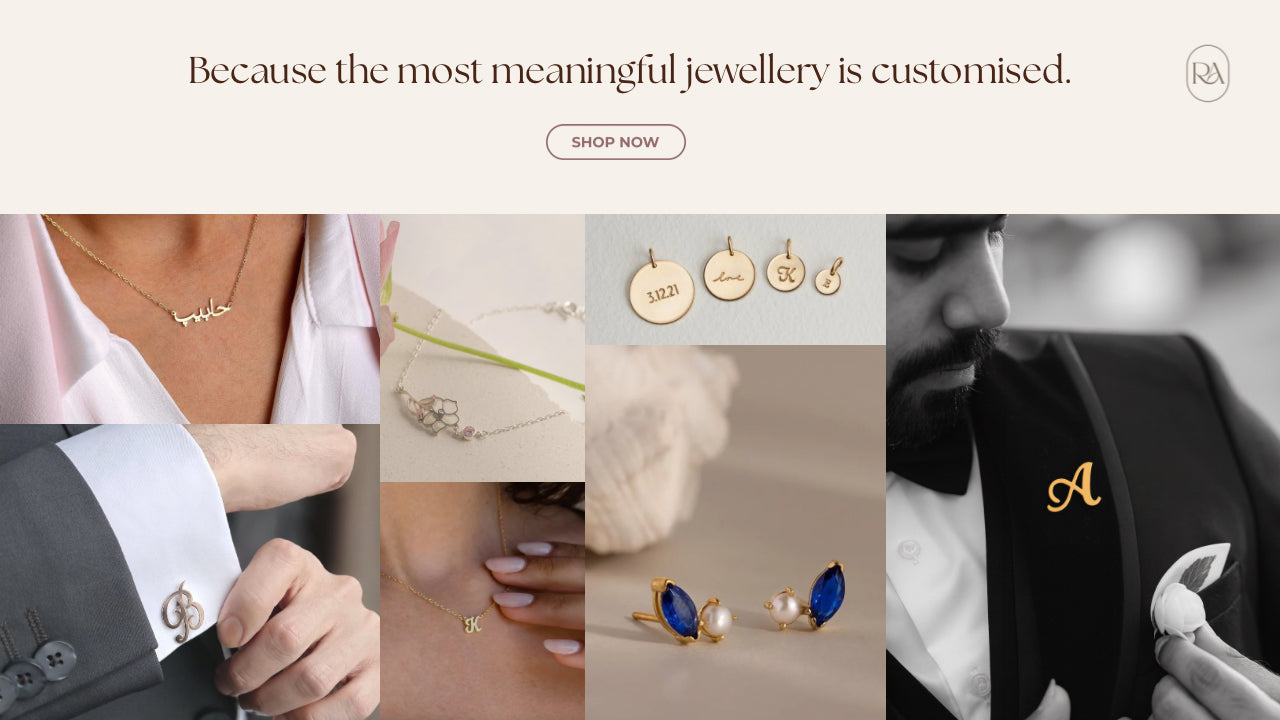View the flower bracelet photo
1280x720 pixels.
(x=482, y=348)
